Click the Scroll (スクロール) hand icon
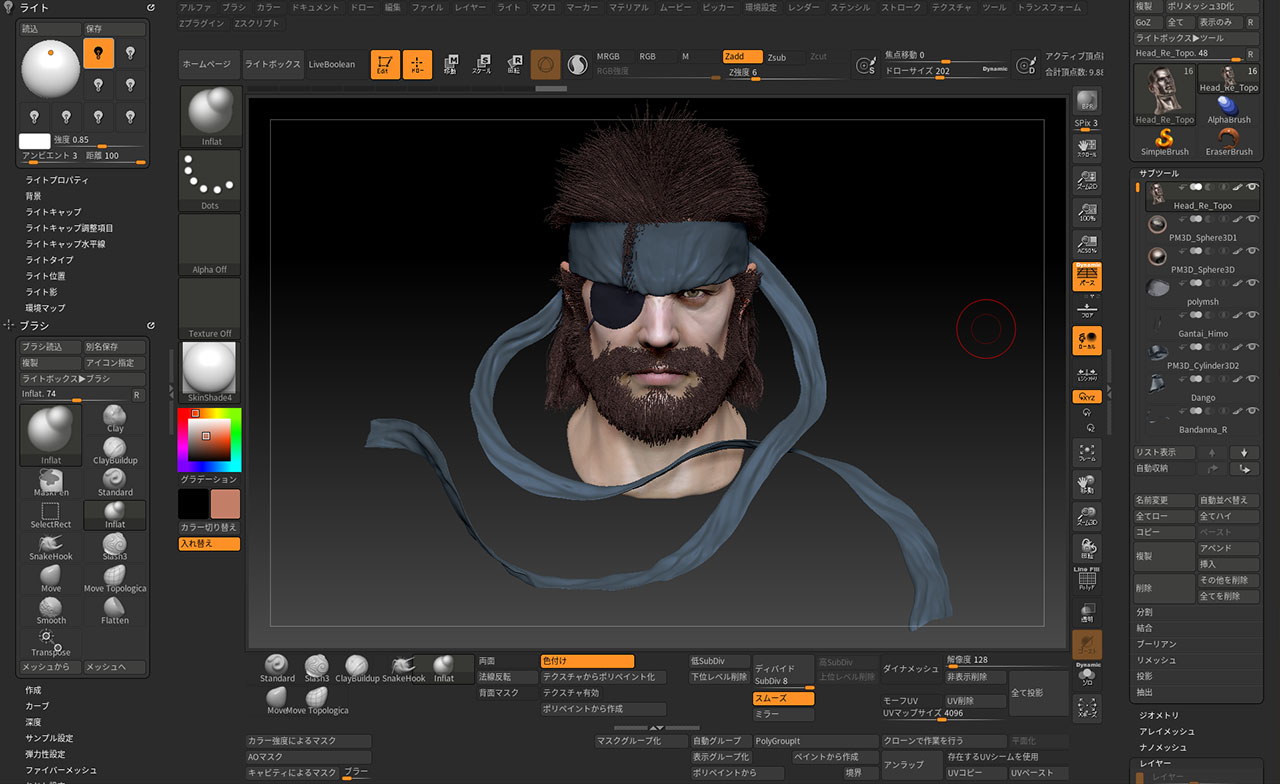 1086,148
